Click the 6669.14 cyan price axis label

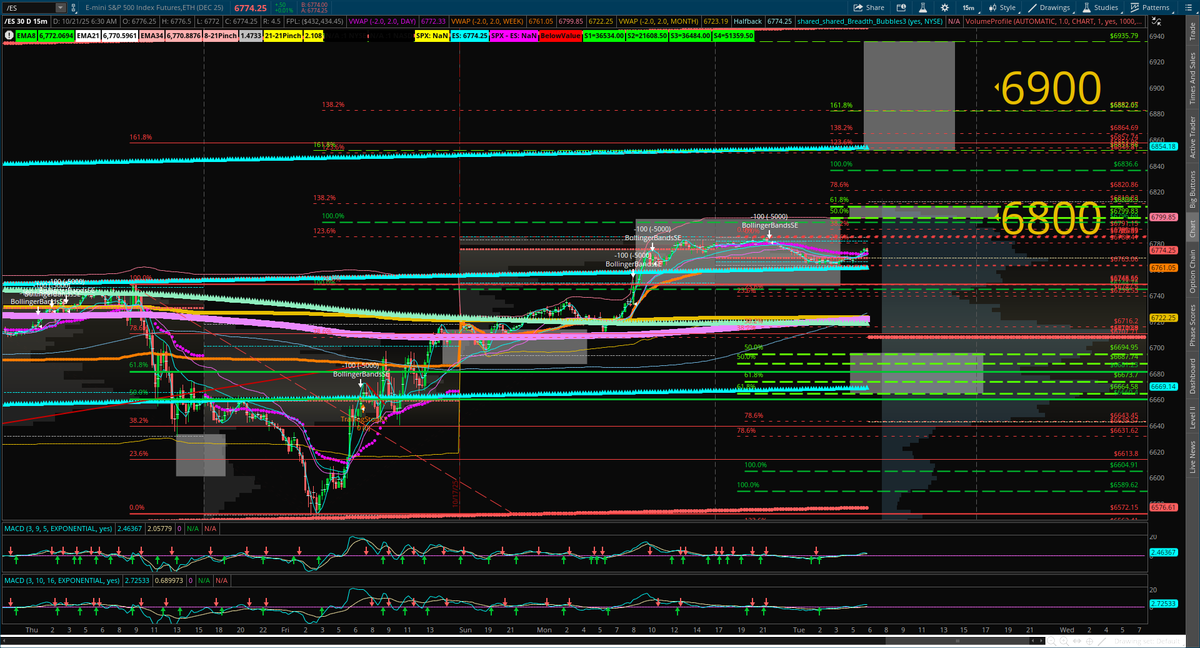click(x=1162, y=386)
